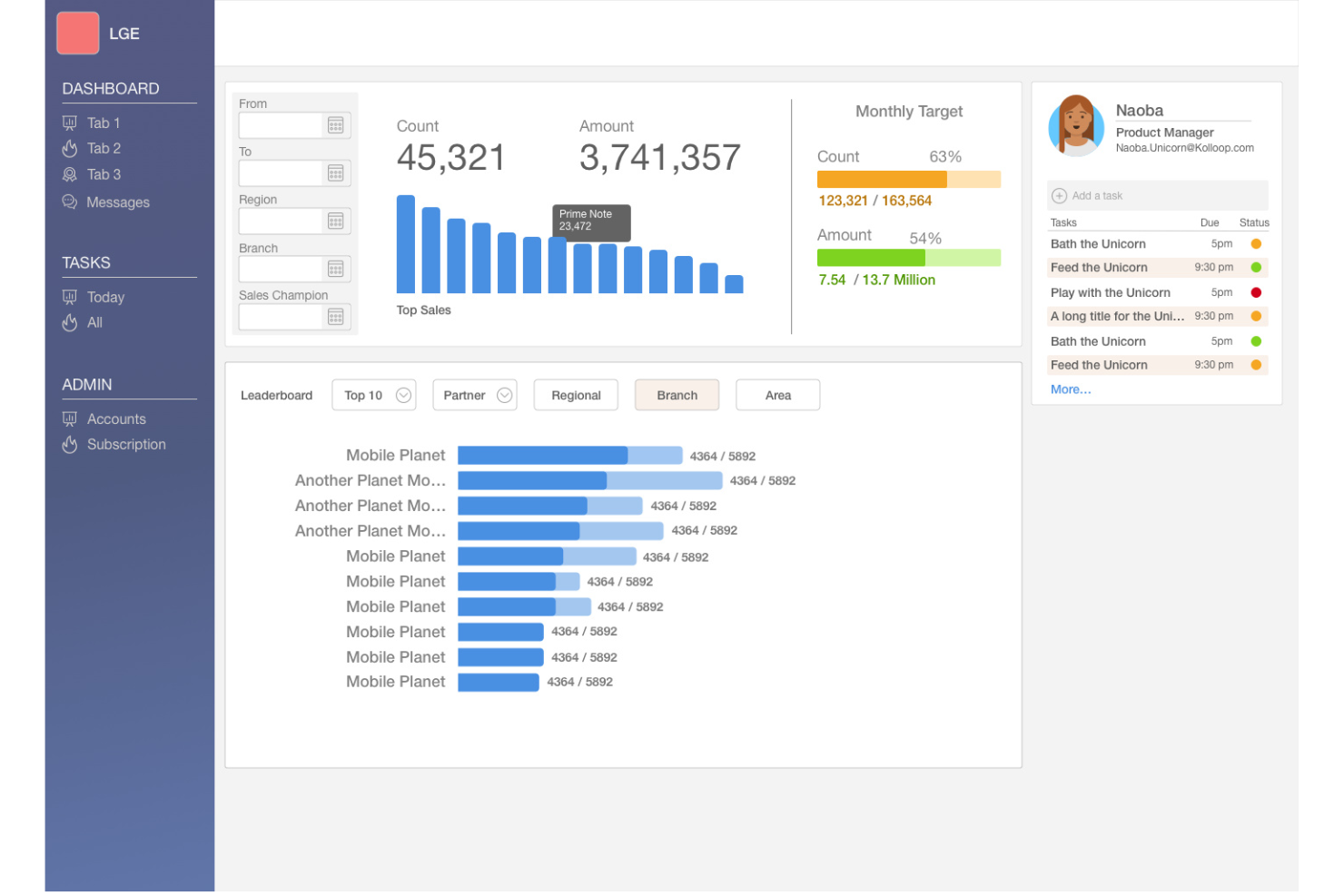This screenshot has width=1344, height=896.
Task: Click the chat bubble icon beside Messages
Action: pyautogui.click(x=70, y=202)
